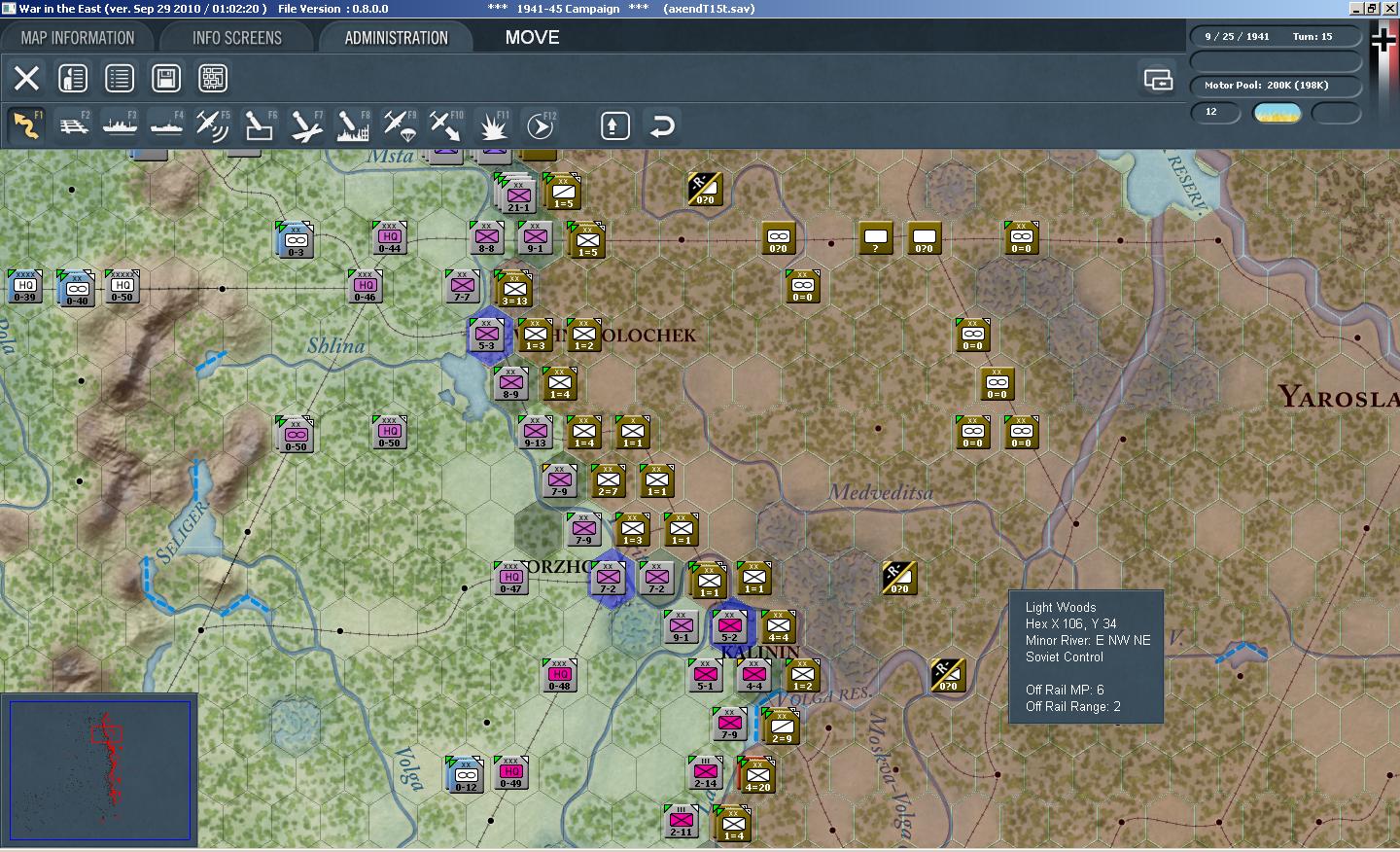Select the German unit labeled 9-13
The image size is (1400, 852).
pos(536,433)
